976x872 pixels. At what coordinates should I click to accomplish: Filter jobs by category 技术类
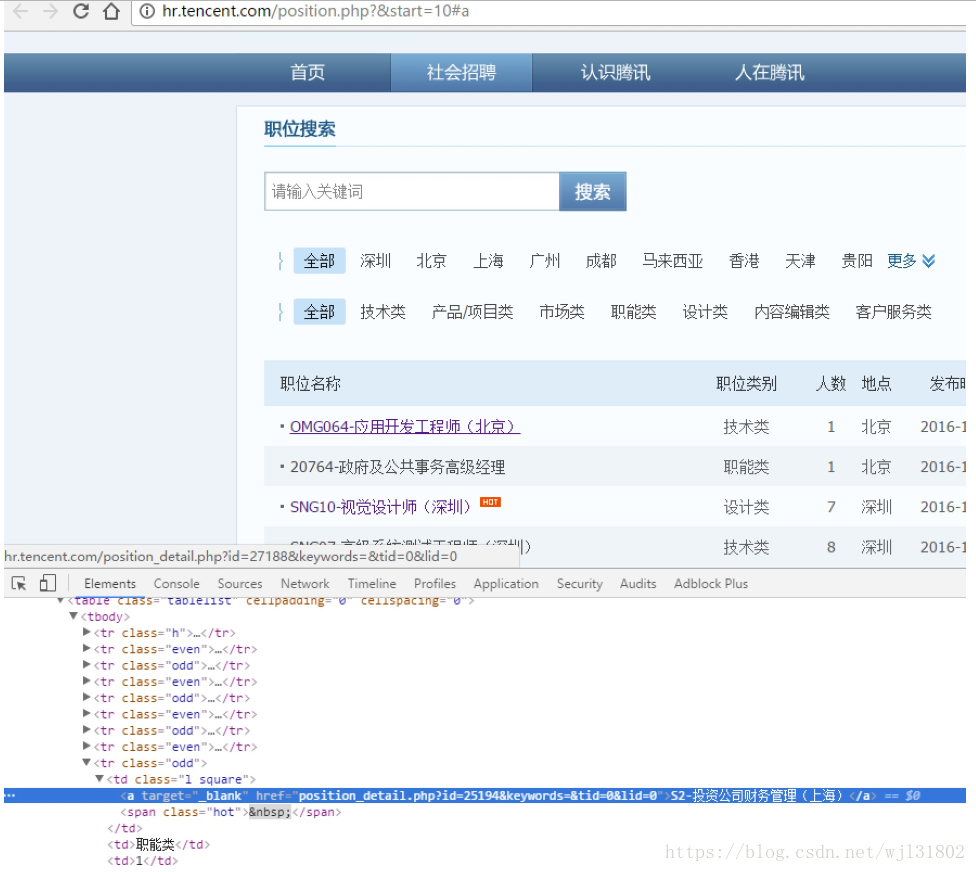tap(383, 312)
